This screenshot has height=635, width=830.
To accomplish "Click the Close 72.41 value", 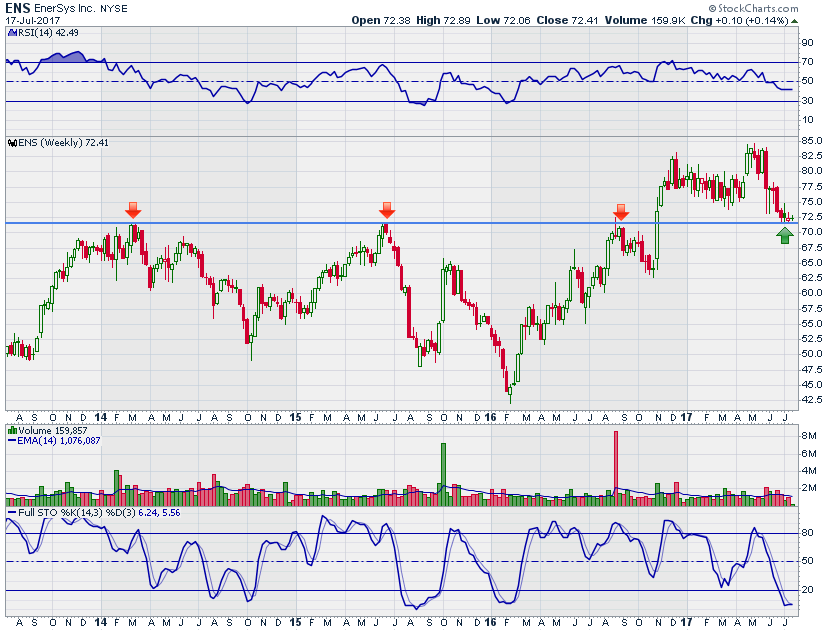I will [x=567, y=21].
